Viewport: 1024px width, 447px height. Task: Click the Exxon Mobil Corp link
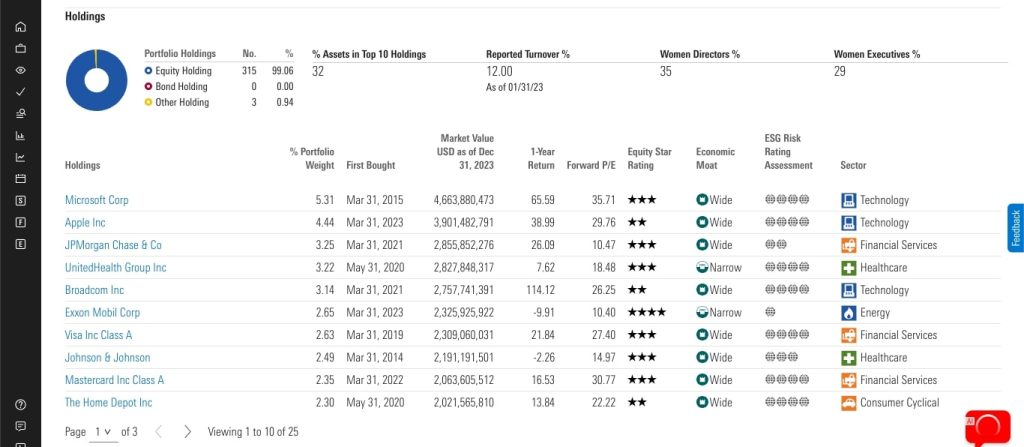coord(102,312)
